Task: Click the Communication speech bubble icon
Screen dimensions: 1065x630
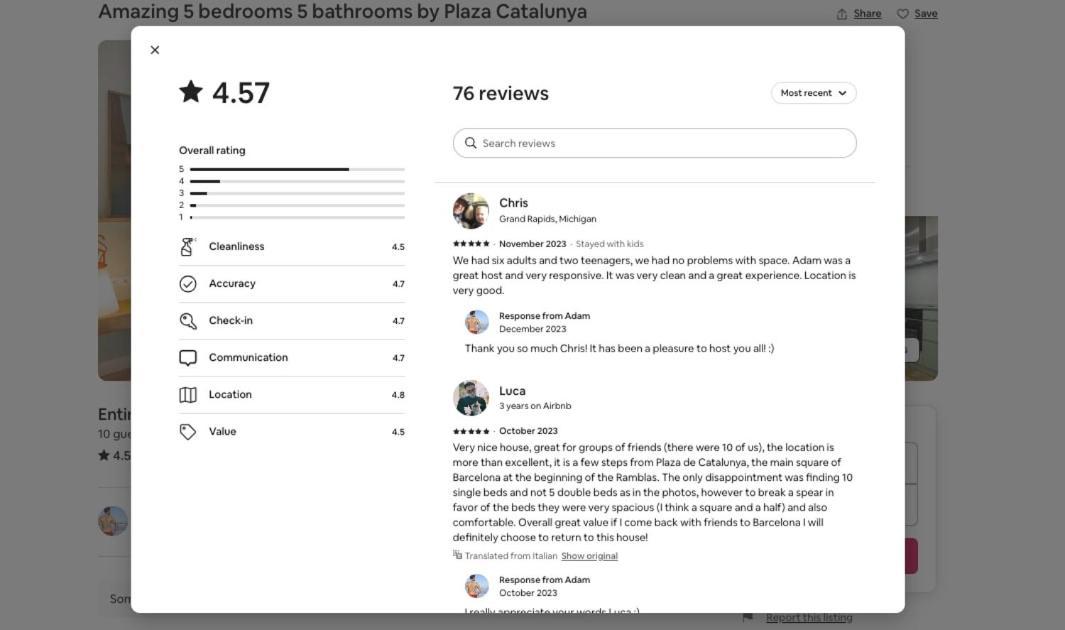Action: pos(187,358)
